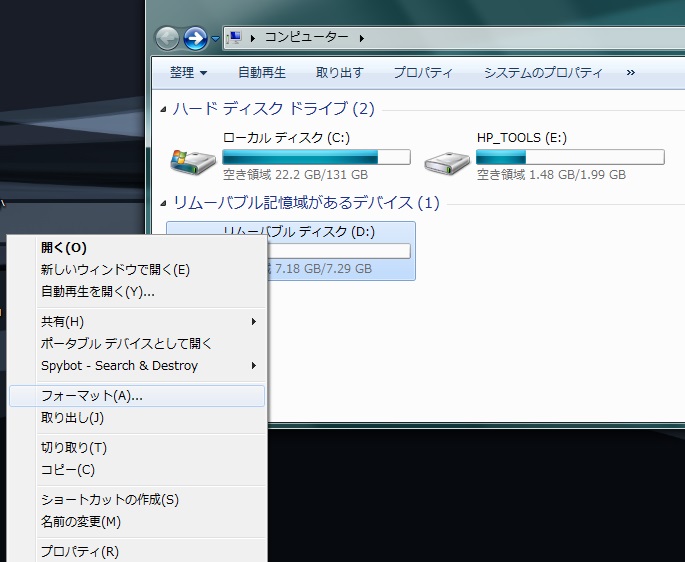Viewport: 685px width, 562px height.
Task: Click the D: drive capacity bar
Action: 339,251
